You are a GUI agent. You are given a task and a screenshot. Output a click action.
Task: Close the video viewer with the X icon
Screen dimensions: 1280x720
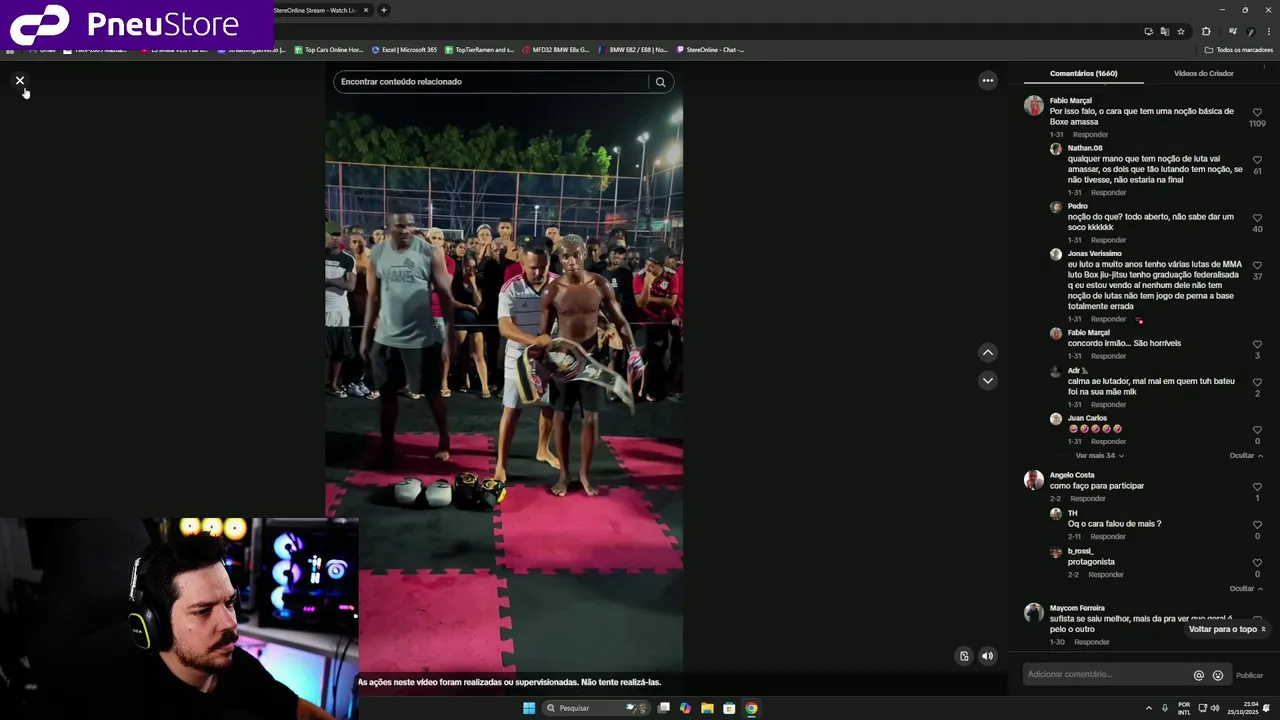click(19, 81)
